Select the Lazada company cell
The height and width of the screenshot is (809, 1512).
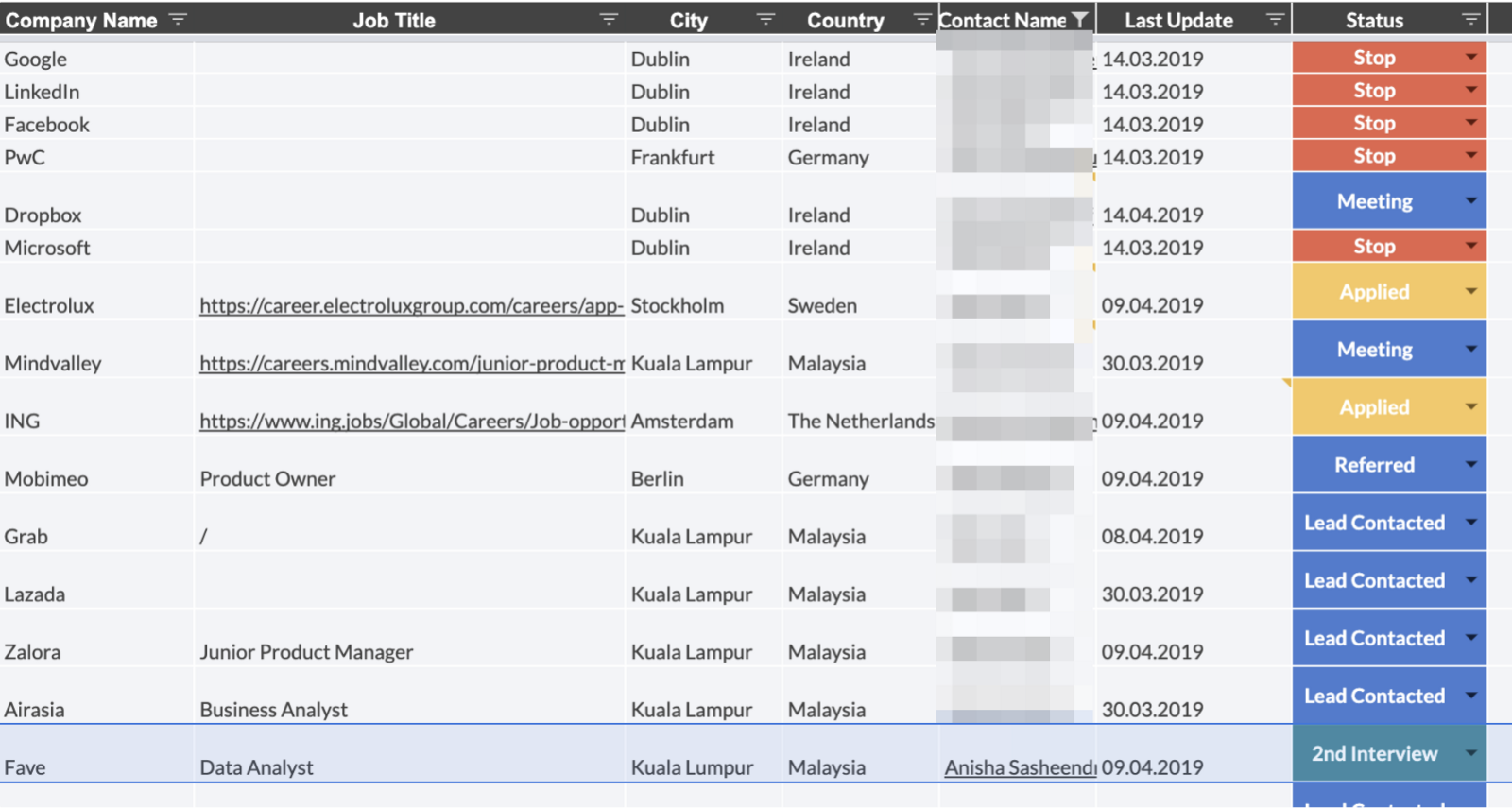(x=96, y=580)
